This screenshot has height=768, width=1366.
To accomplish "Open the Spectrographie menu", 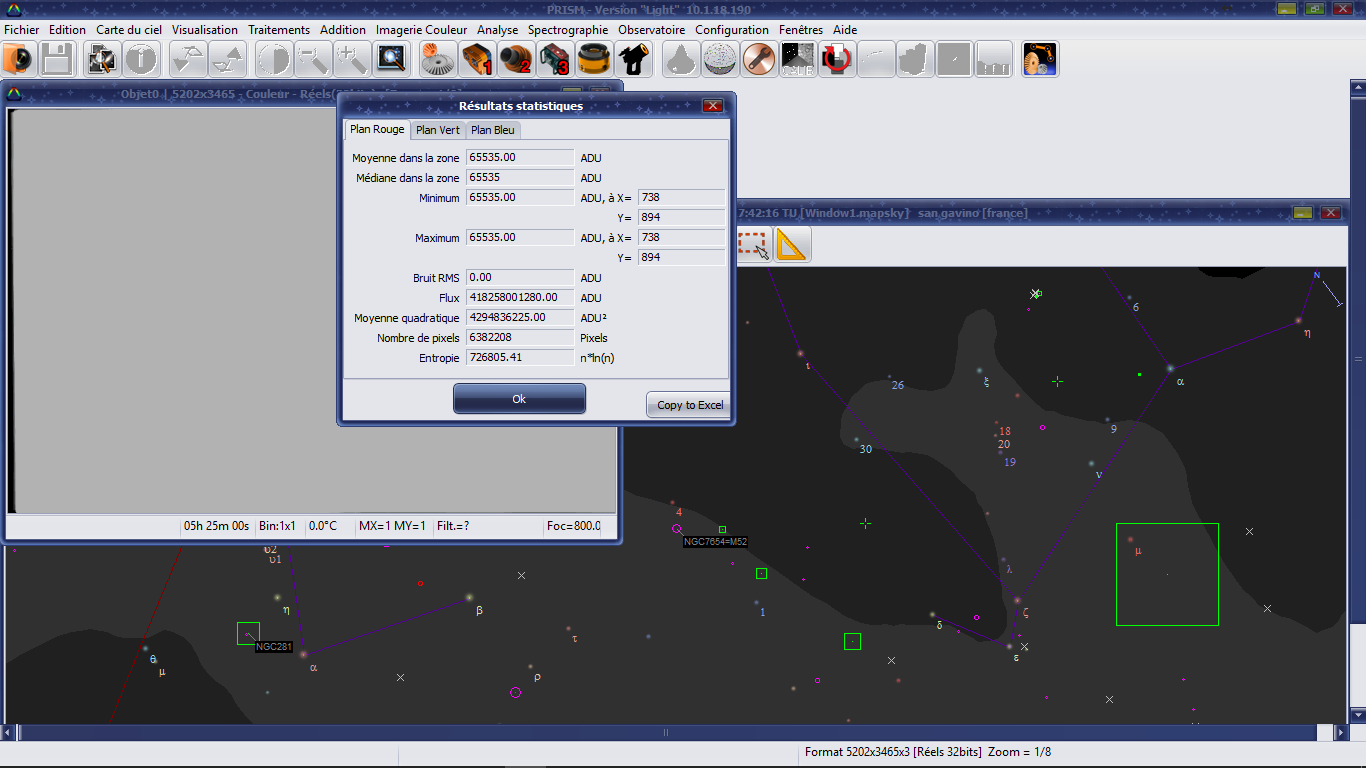I will pos(567,30).
